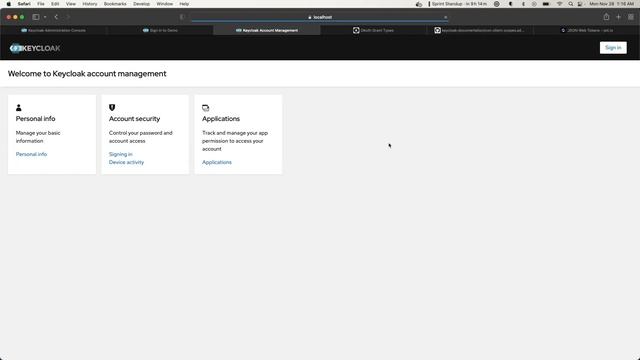Screen dimensions: 640x360
Task: Click the localhost address bar
Action: point(320,17)
